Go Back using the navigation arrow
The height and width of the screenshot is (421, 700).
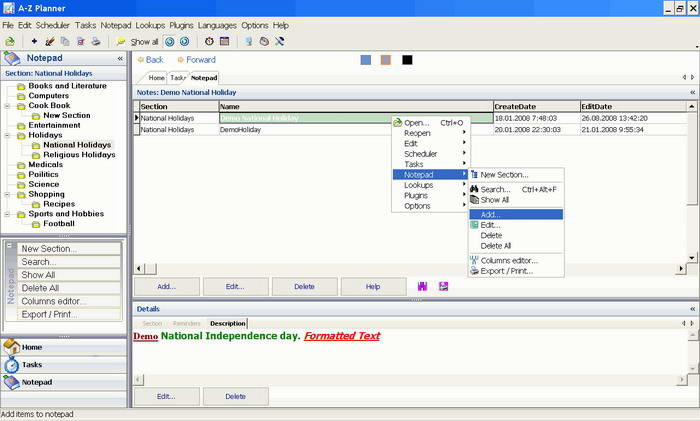tap(150, 60)
